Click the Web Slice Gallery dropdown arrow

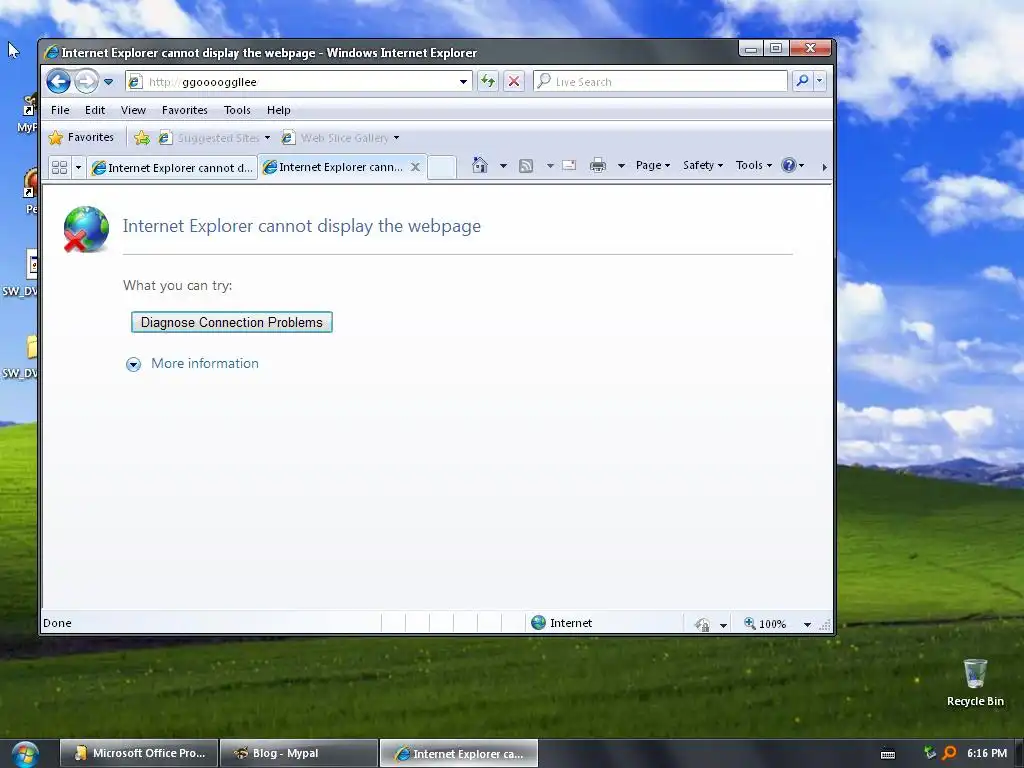[396, 138]
